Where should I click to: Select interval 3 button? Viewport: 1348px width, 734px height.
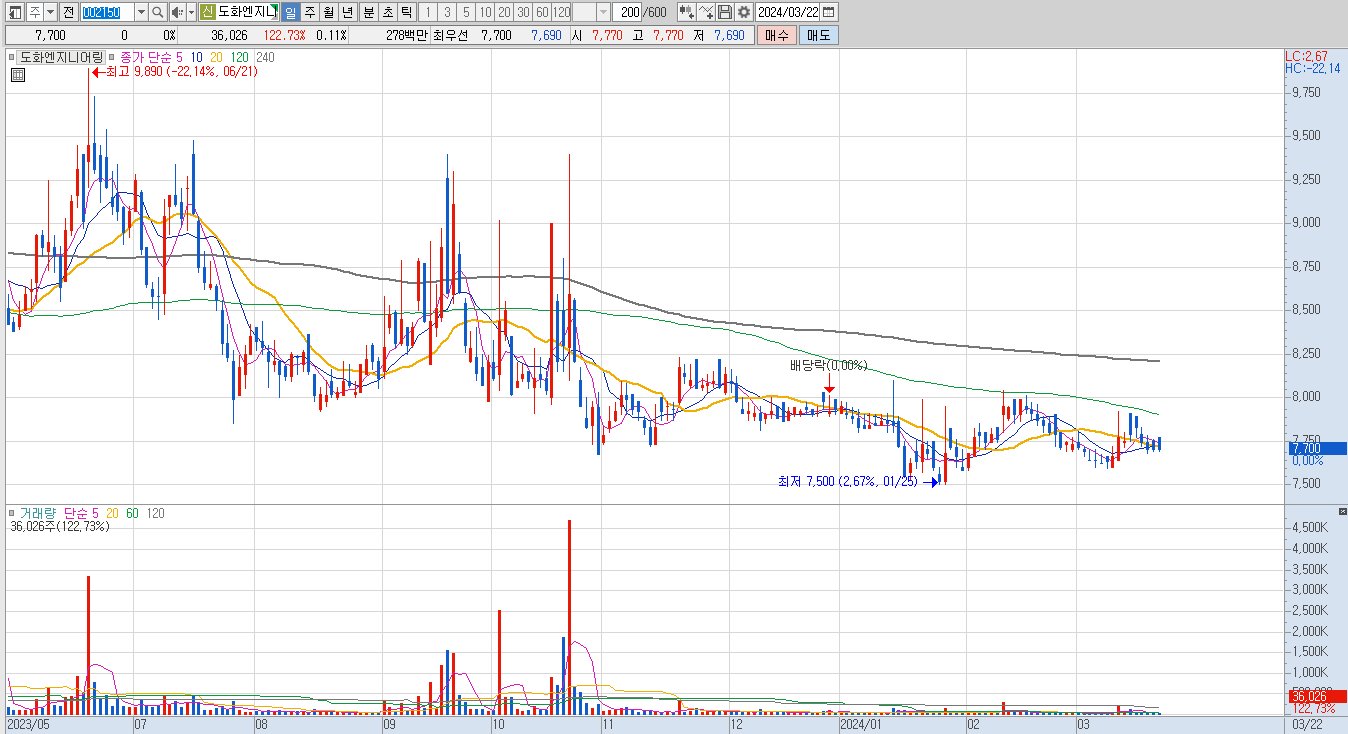446,12
